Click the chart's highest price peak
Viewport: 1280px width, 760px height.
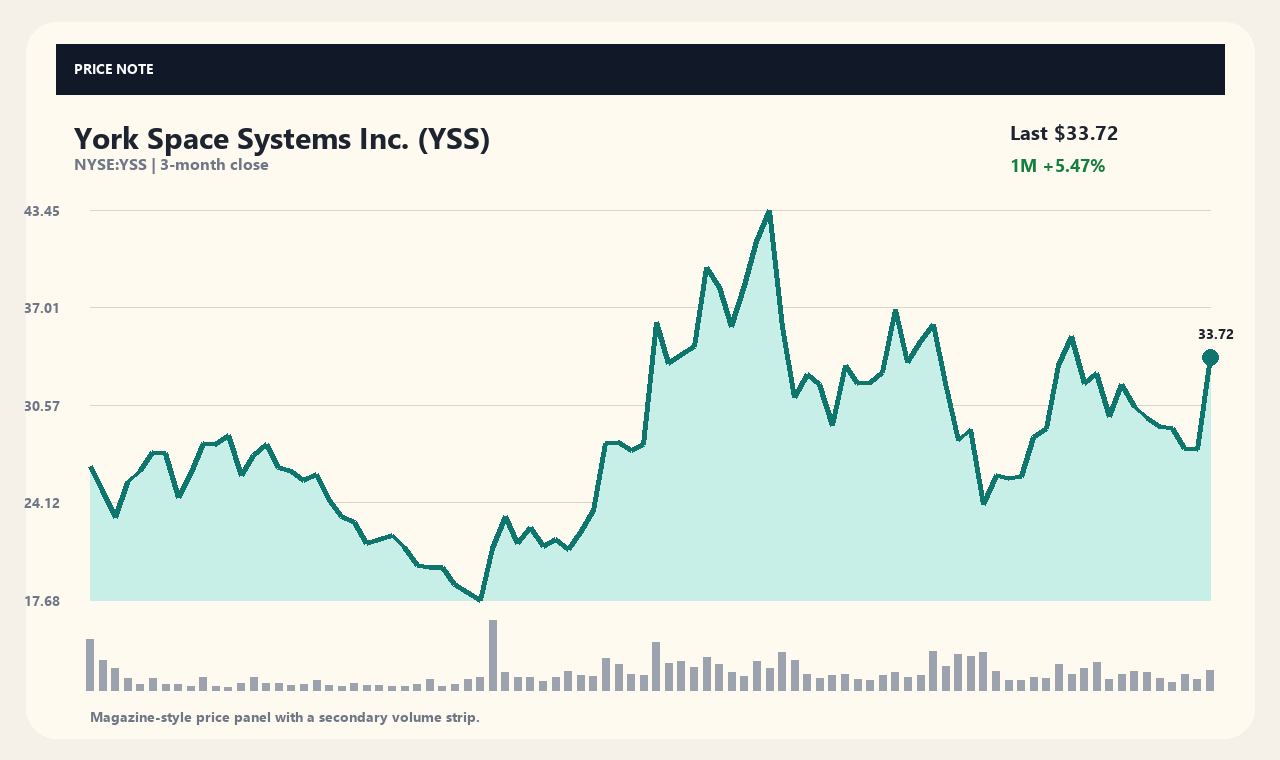point(769,211)
